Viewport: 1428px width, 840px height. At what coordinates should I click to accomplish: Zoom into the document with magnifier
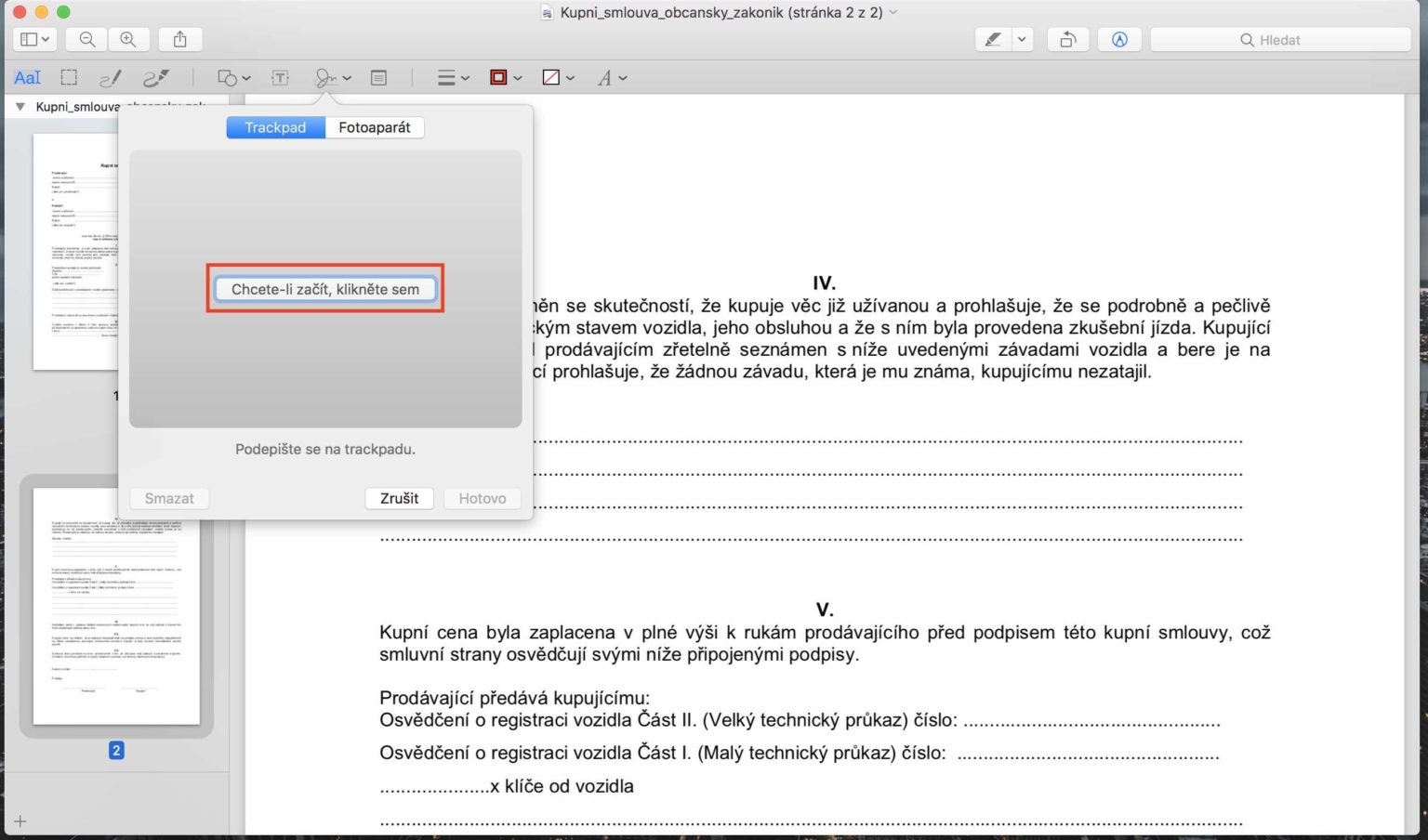[129, 39]
